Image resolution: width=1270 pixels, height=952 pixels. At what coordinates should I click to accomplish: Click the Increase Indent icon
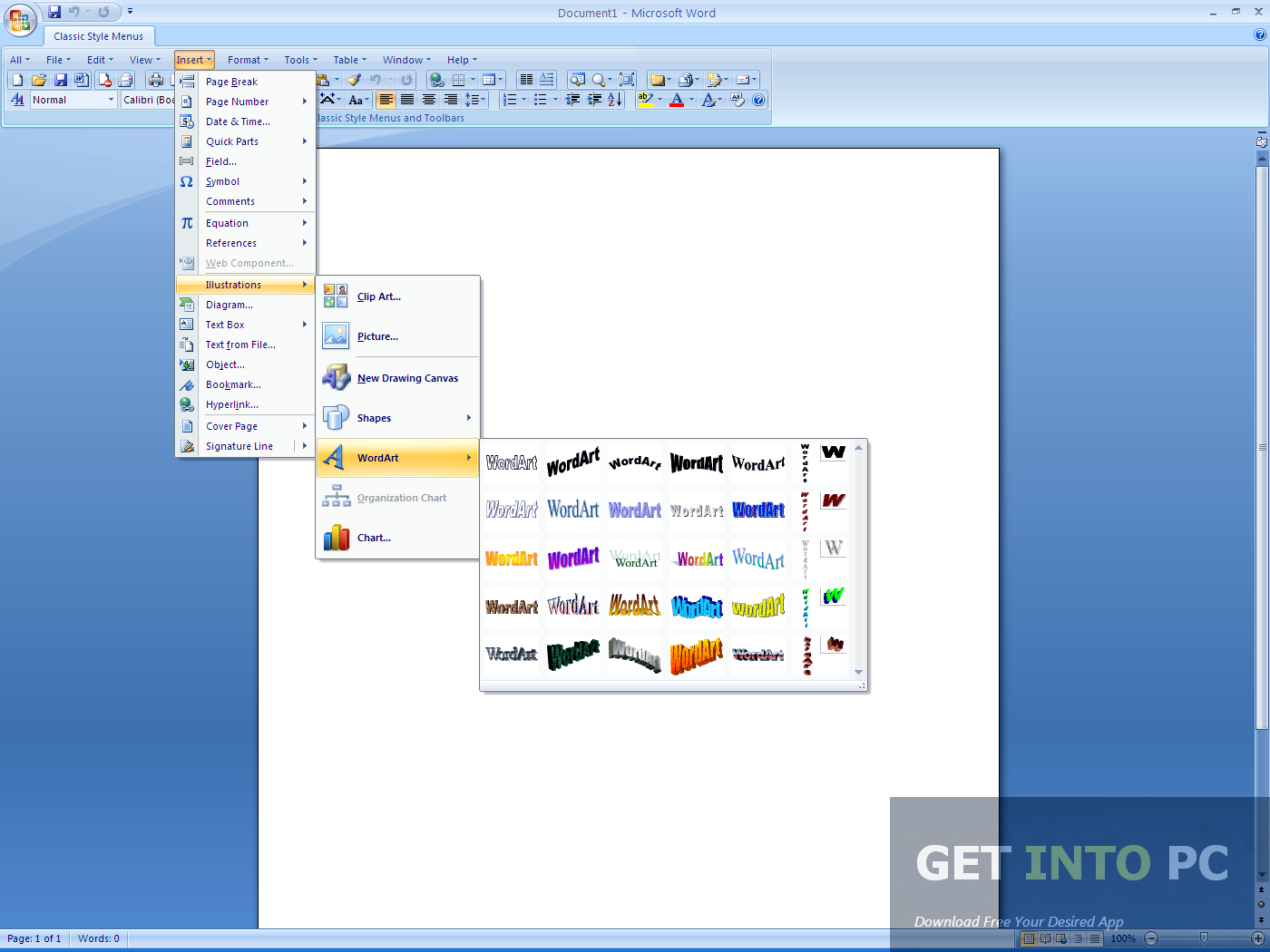tap(594, 100)
